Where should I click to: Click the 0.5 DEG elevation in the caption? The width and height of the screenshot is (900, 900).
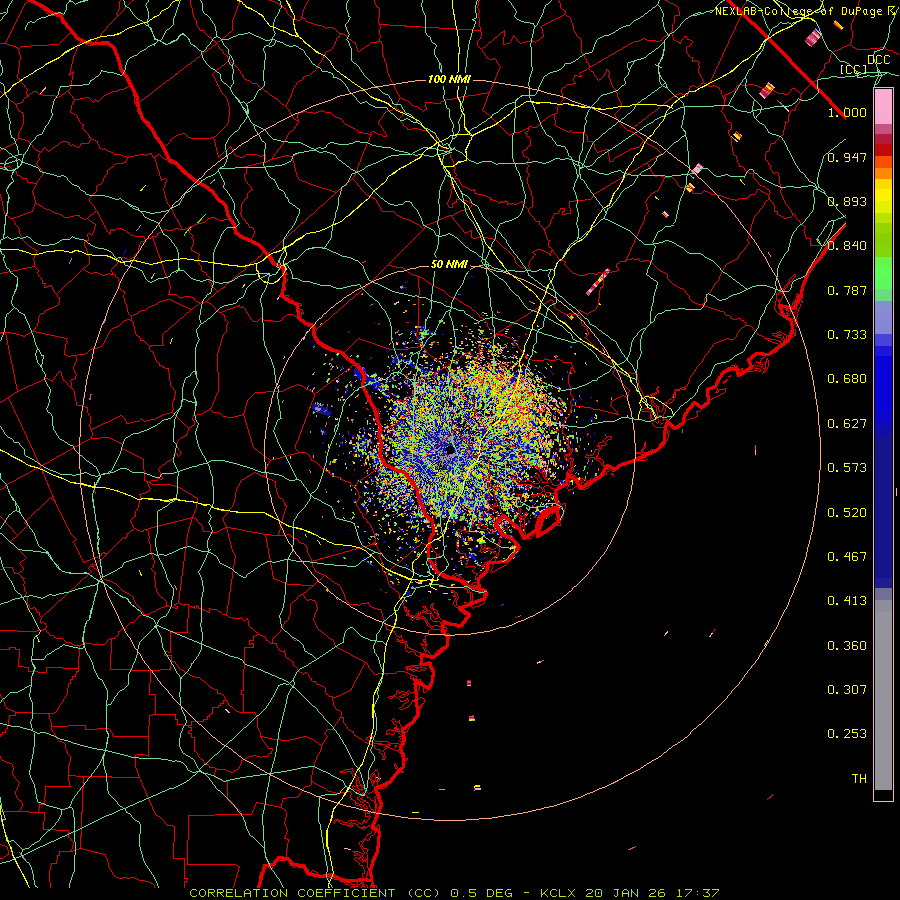(x=484, y=893)
